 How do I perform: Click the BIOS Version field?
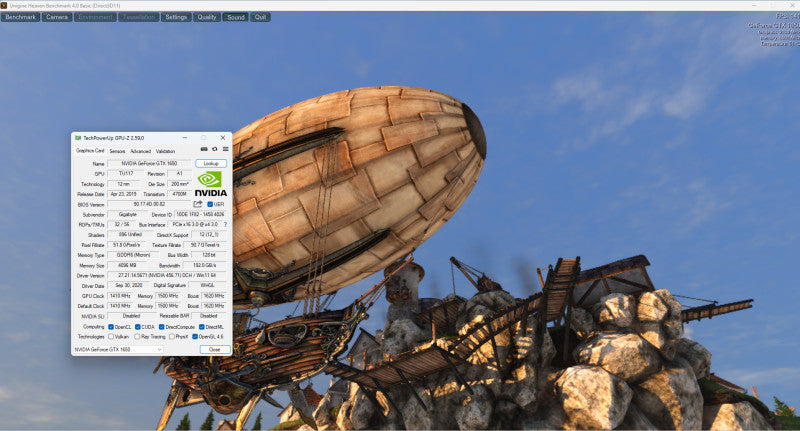pyautogui.click(x=149, y=204)
